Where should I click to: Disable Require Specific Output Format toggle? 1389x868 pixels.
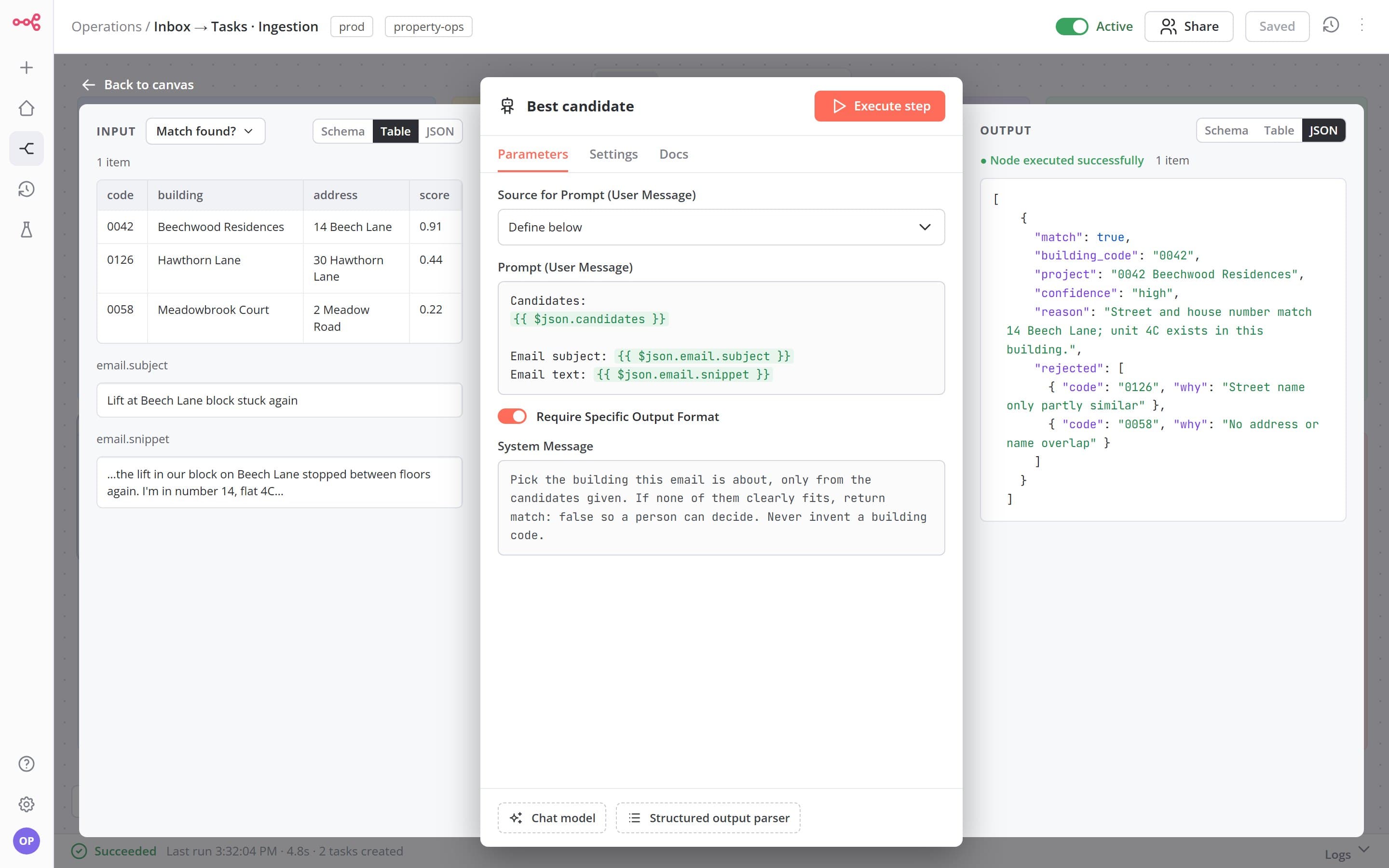[512, 416]
